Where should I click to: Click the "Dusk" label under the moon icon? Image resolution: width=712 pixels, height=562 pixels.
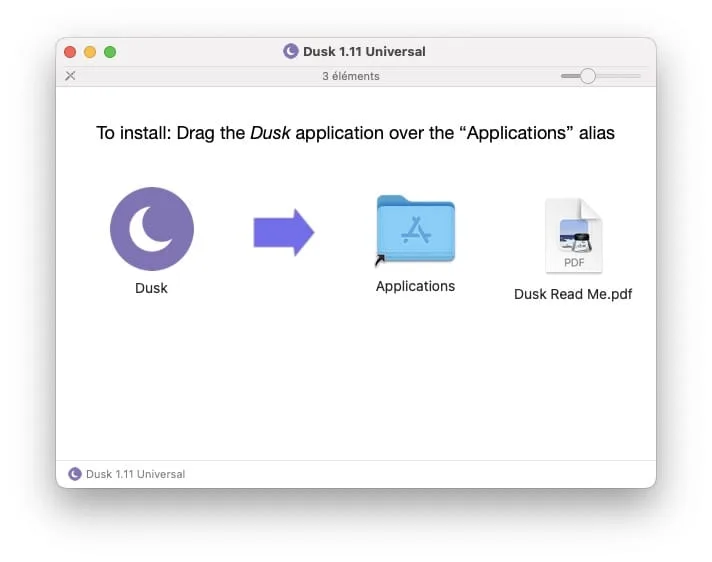coord(151,288)
